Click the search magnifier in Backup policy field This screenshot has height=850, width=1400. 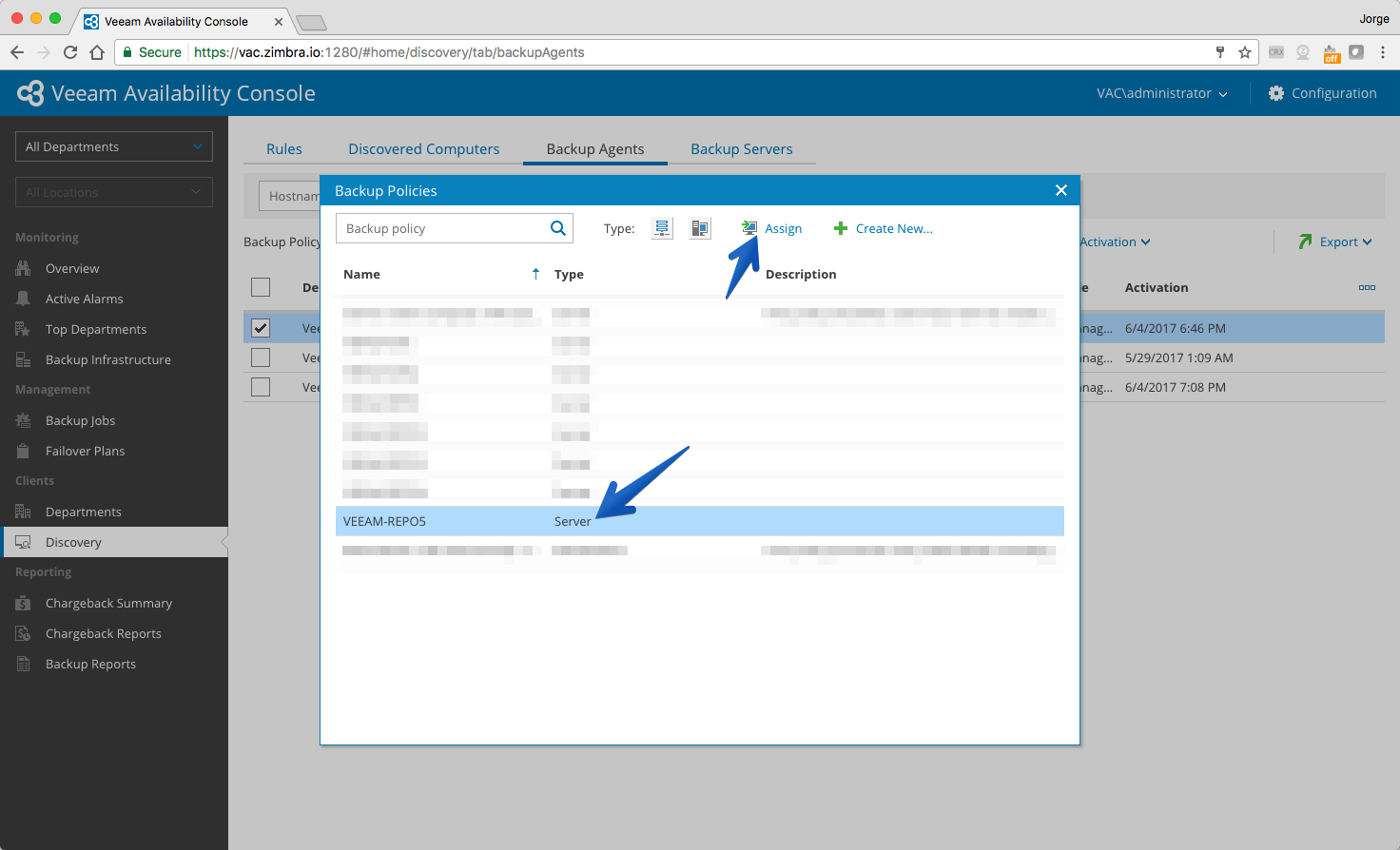[x=558, y=228]
